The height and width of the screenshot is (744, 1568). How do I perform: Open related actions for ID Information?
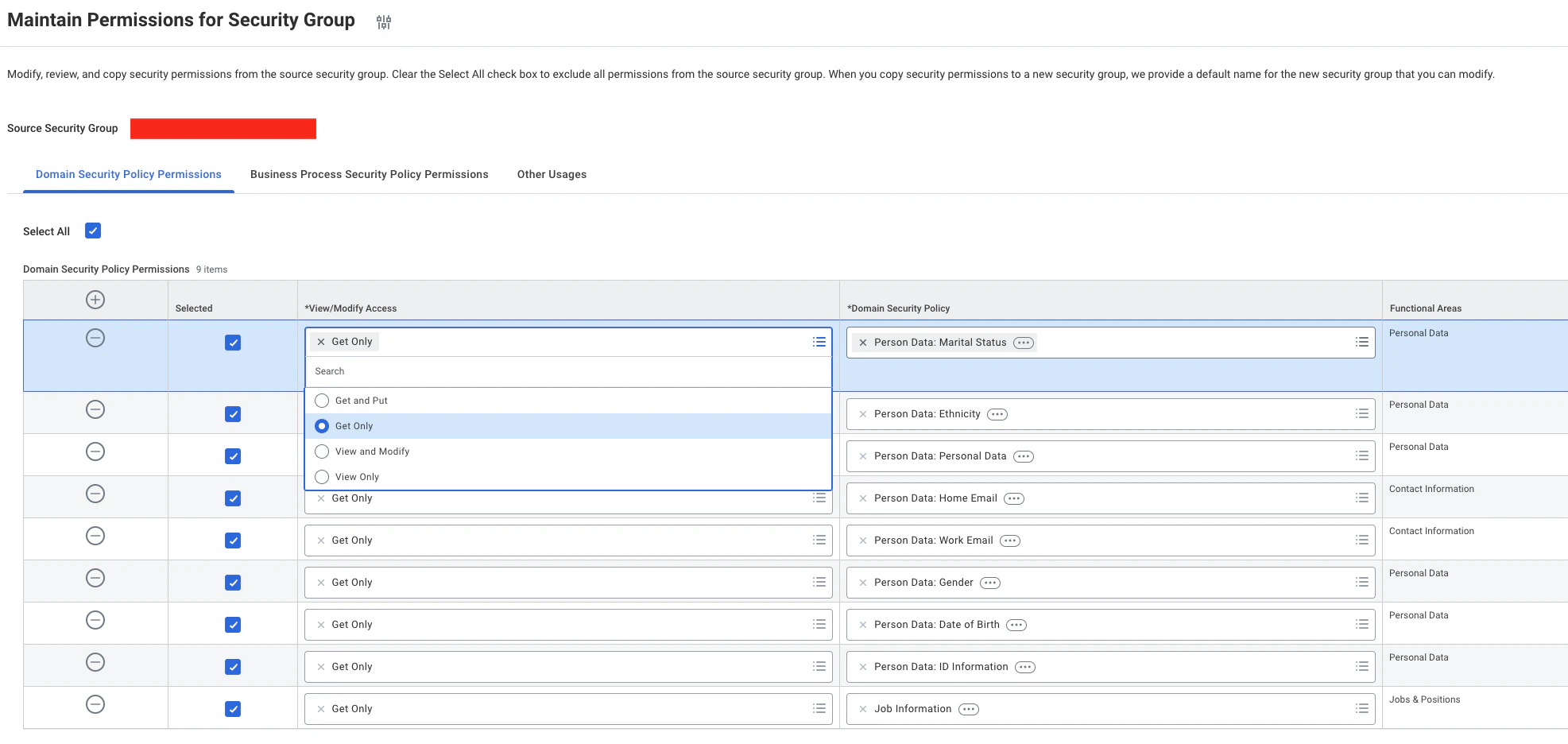point(1025,667)
